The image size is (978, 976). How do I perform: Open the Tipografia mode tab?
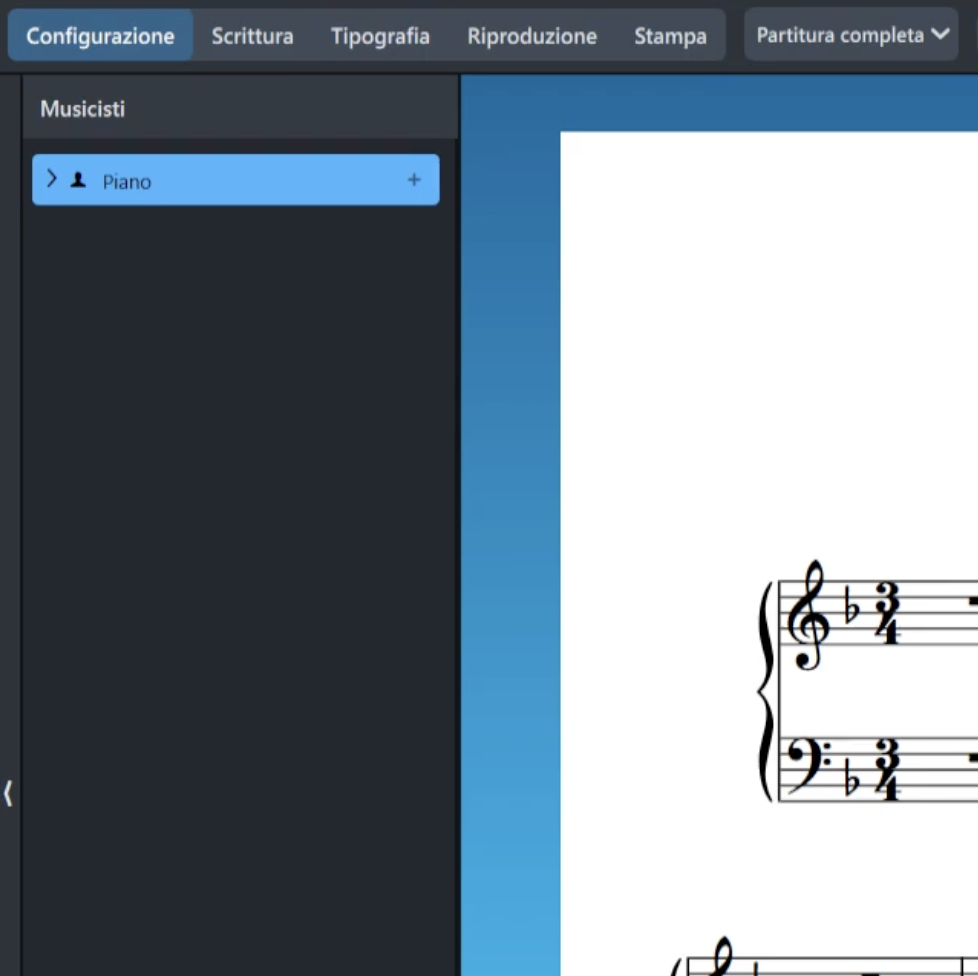tap(380, 37)
